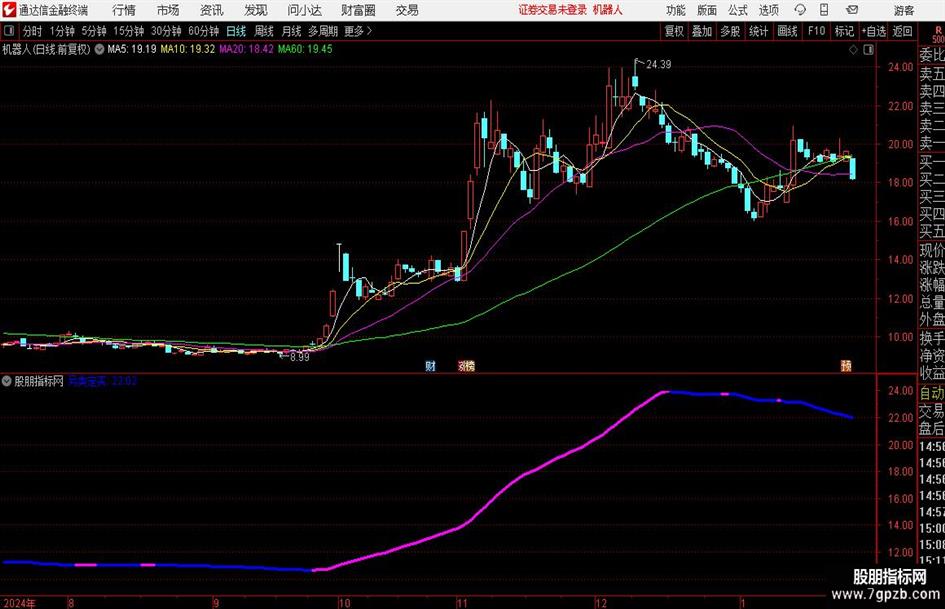Open the mail envelope icon
Image resolution: width=945 pixels, height=609 pixels.
tap(852, 10)
